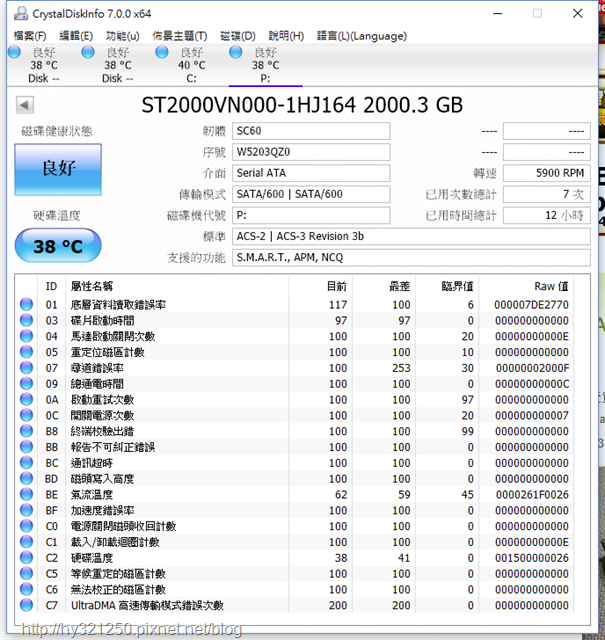Select raw value 000007DE2770
Viewport: 605px width, 640px height.
(x=531, y=305)
